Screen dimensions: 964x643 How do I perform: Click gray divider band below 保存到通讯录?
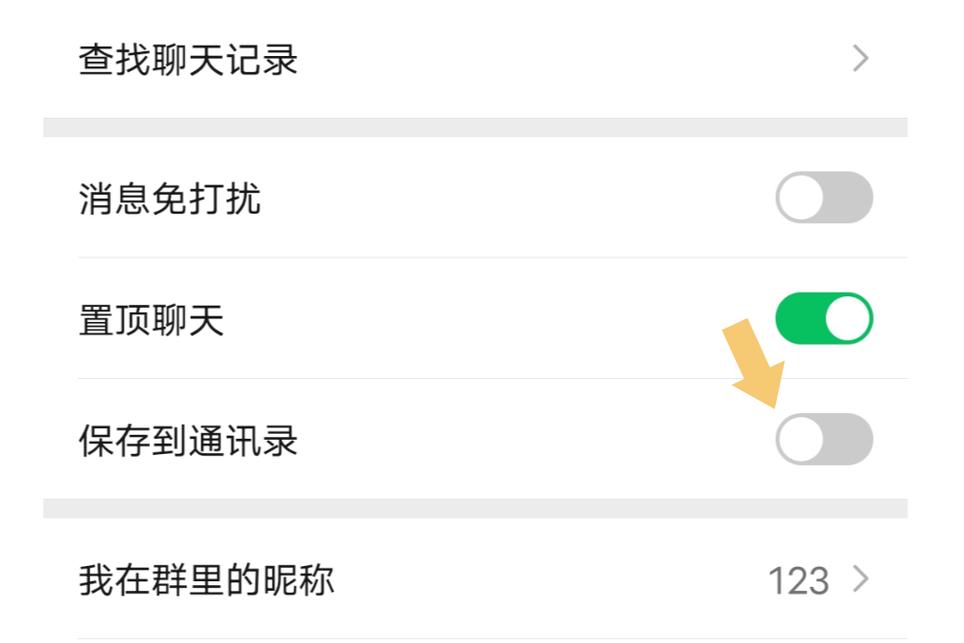pyautogui.click(x=475, y=508)
